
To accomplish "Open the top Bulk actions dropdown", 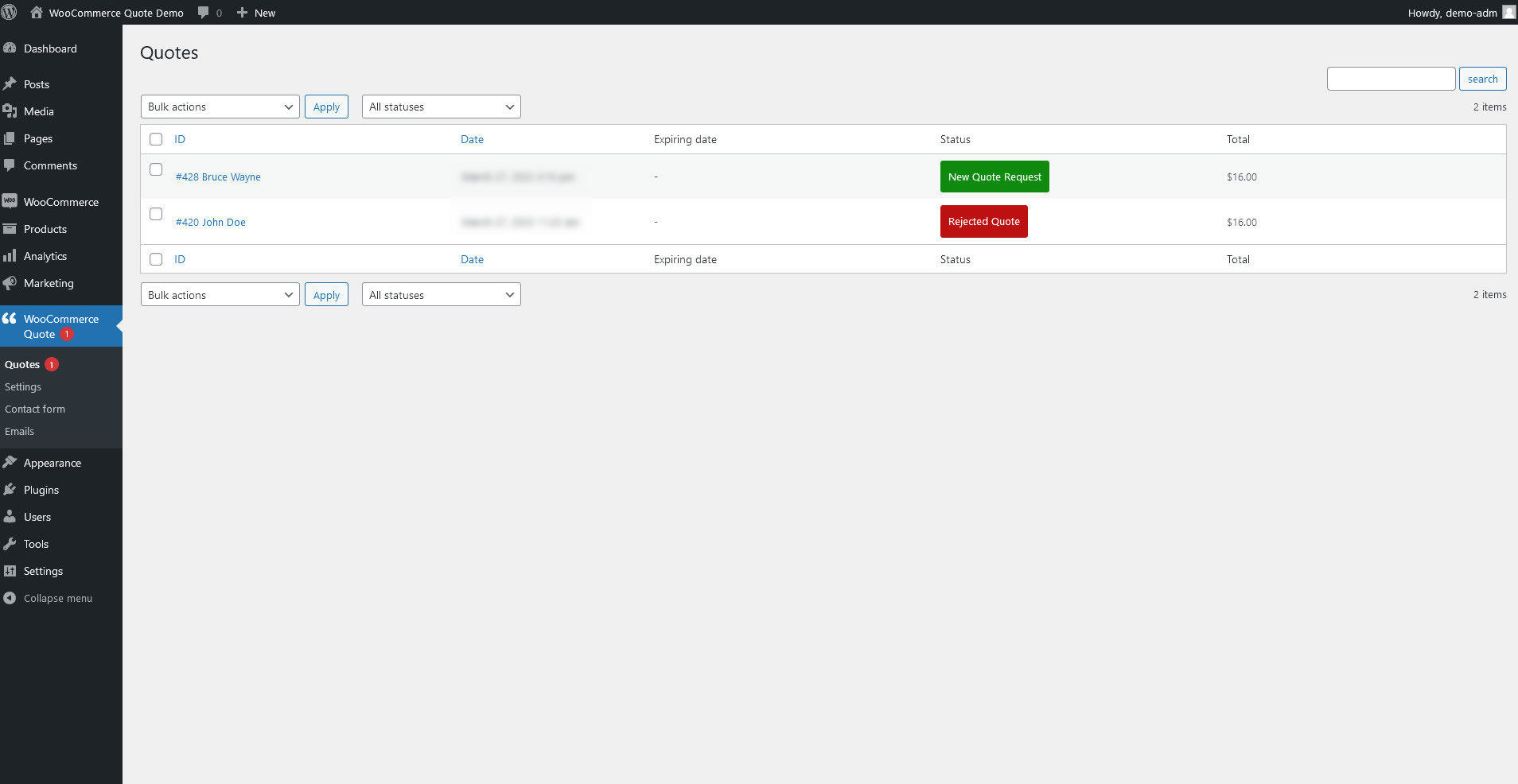I will [x=220, y=107].
